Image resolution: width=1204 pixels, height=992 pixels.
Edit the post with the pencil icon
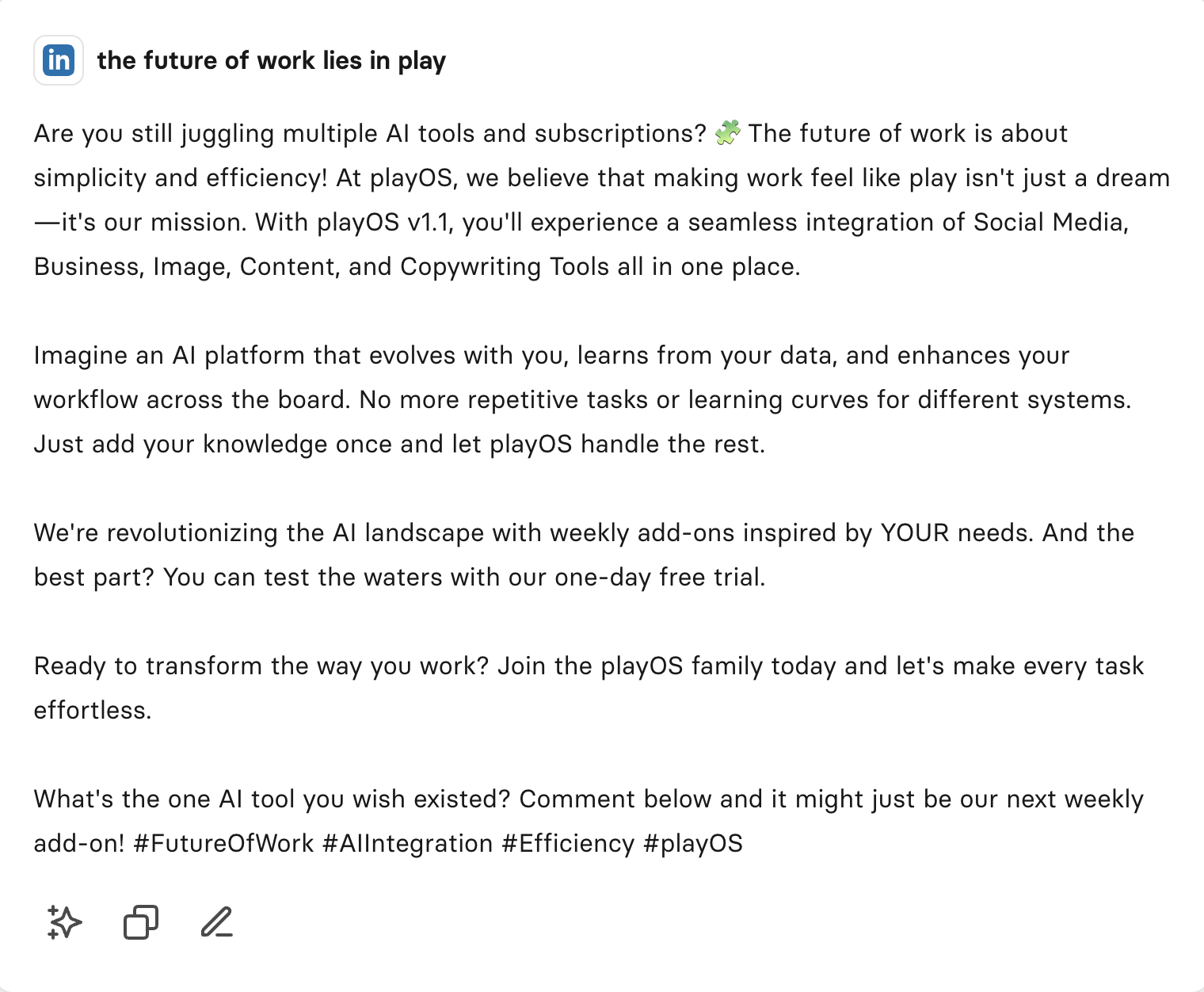tap(216, 922)
